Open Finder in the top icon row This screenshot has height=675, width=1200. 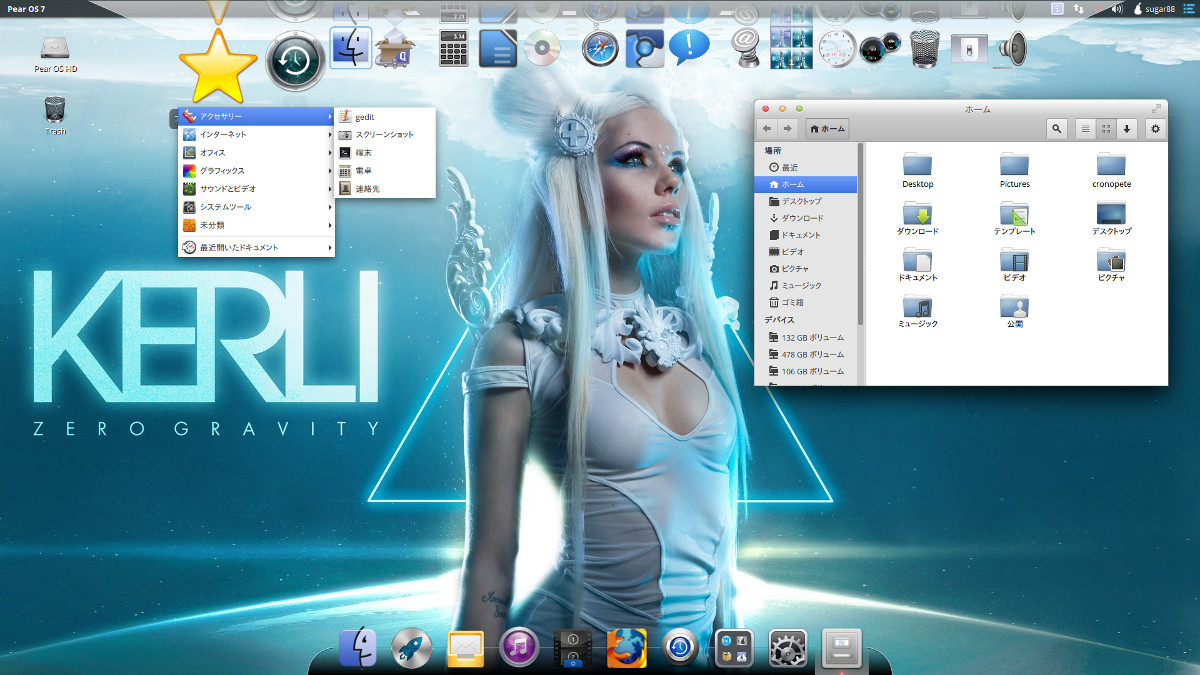click(351, 47)
